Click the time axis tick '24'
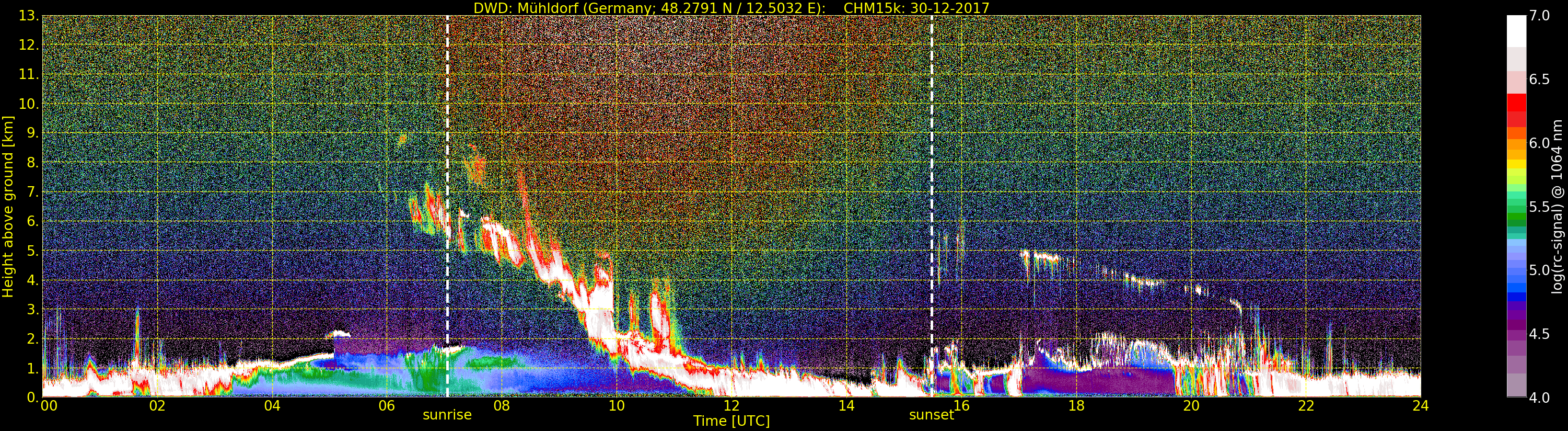The image size is (1568, 431). pos(1421,405)
